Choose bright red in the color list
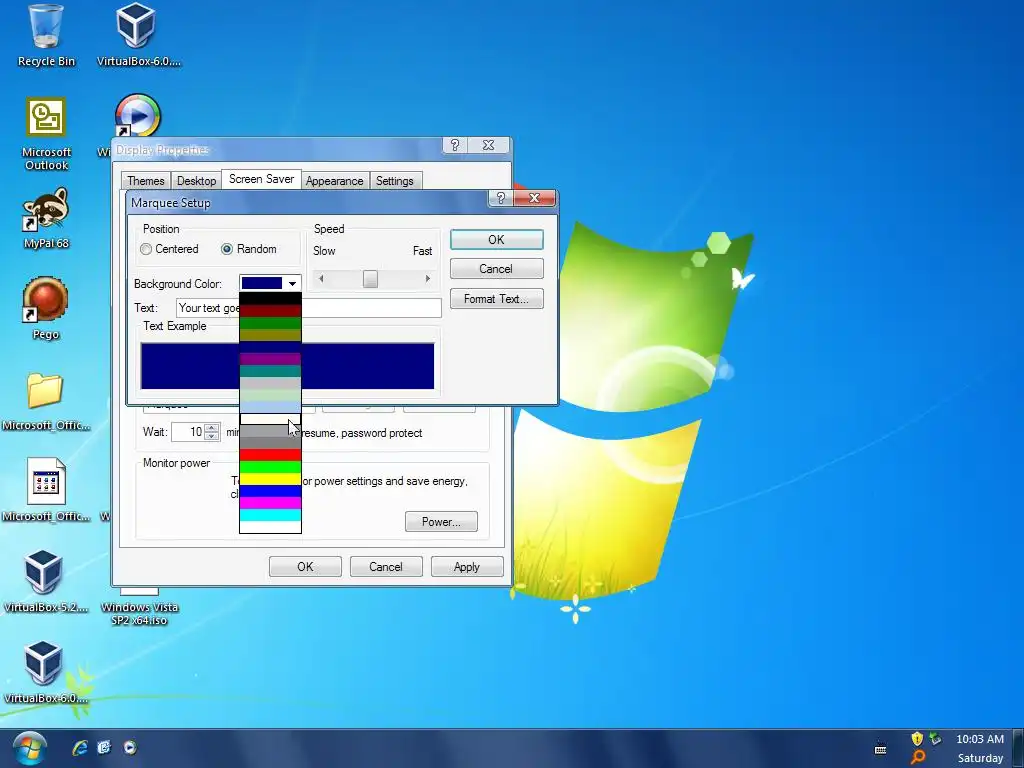 (270, 455)
